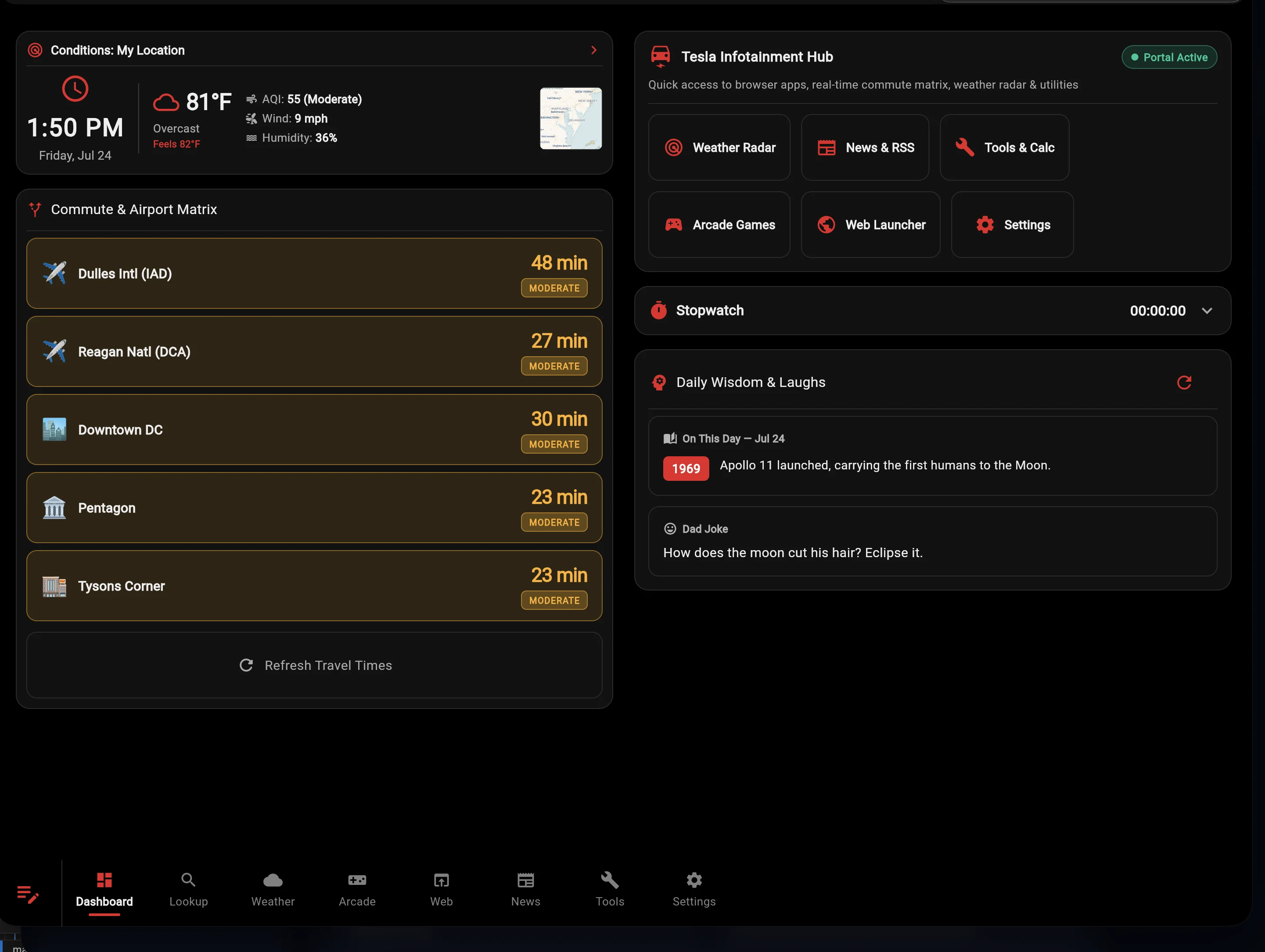Click the AQI air icon
The width and height of the screenshot is (1265, 952).
(251, 100)
